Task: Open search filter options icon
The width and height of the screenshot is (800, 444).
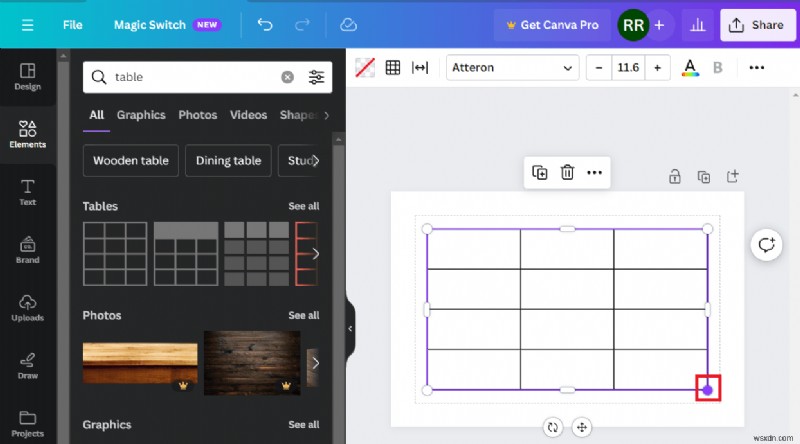Action: [316, 77]
